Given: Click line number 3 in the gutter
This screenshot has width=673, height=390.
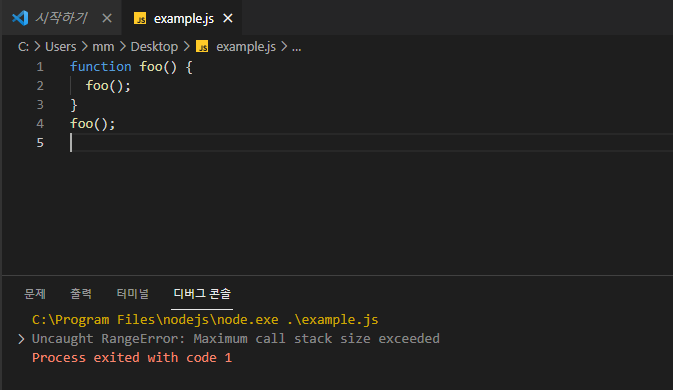Looking at the screenshot, I should pos(40,105).
